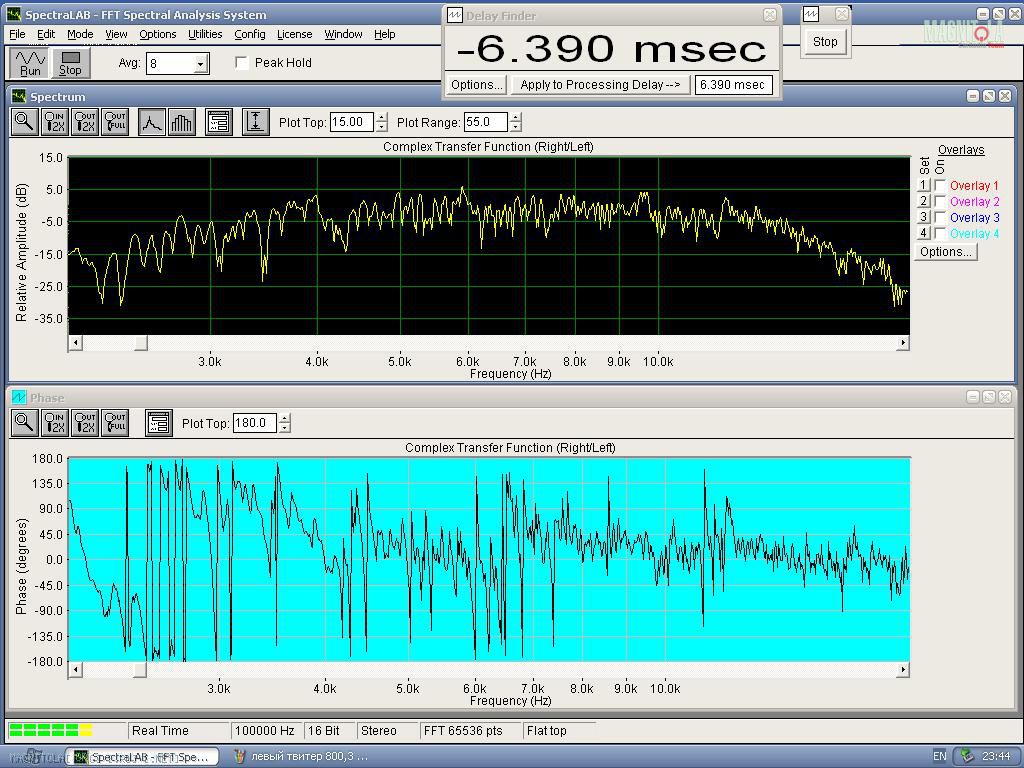Open the Options menu
1024x768 pixels.
(x=157, y=34)
